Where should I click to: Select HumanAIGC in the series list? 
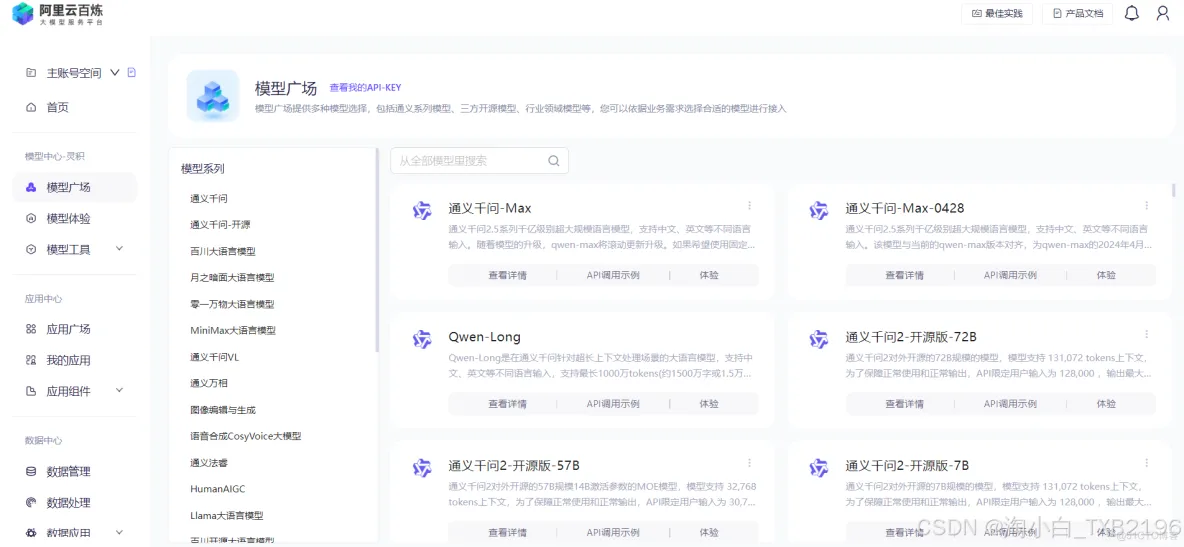tap(217, 489)
